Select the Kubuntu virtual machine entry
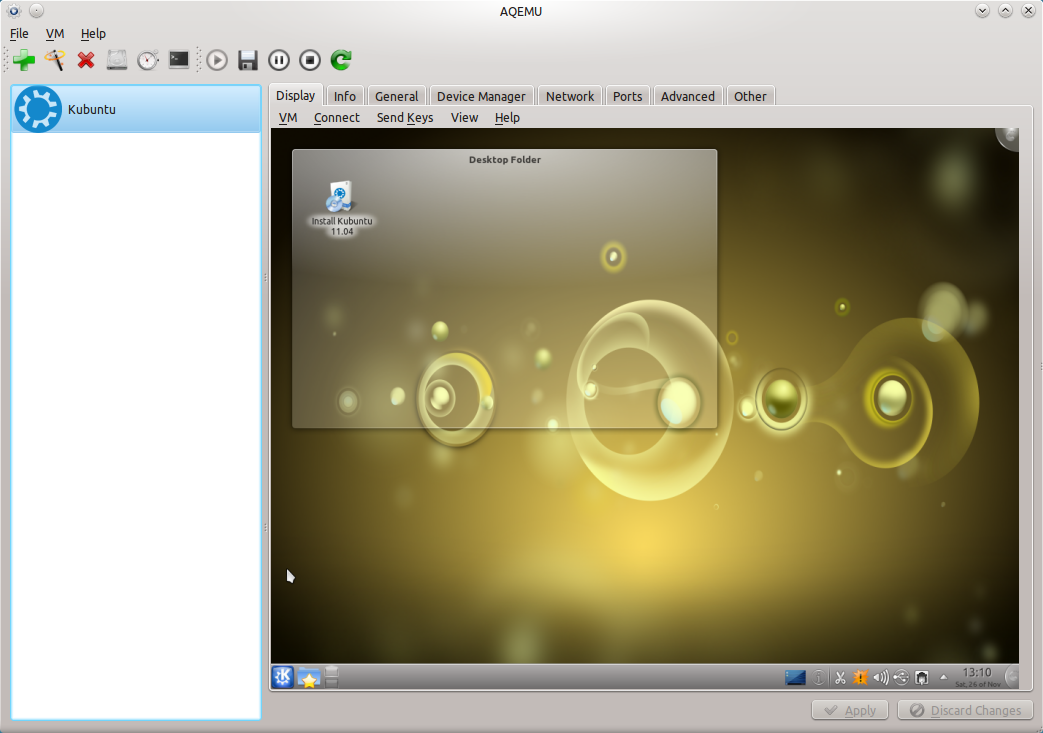The height and width of the screenshot is (733, 1043). click(x=136, y=109)
